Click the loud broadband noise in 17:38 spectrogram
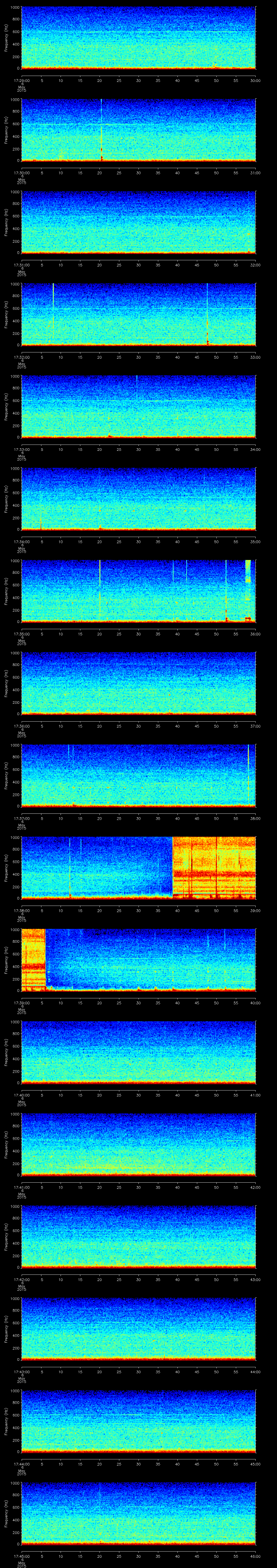 (214, 868)
